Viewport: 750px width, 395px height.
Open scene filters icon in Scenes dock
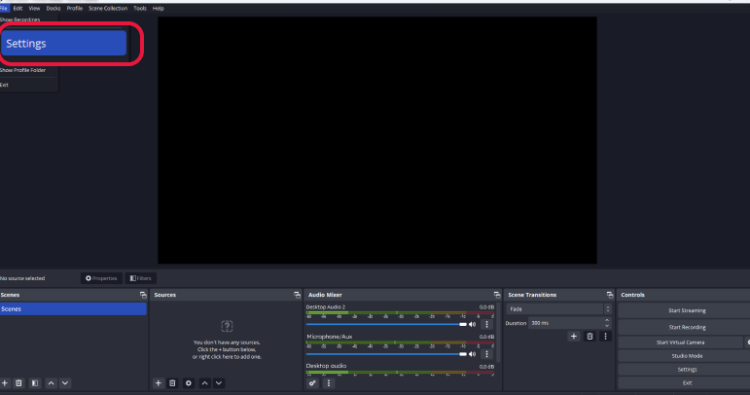click(x=35, y=383)
